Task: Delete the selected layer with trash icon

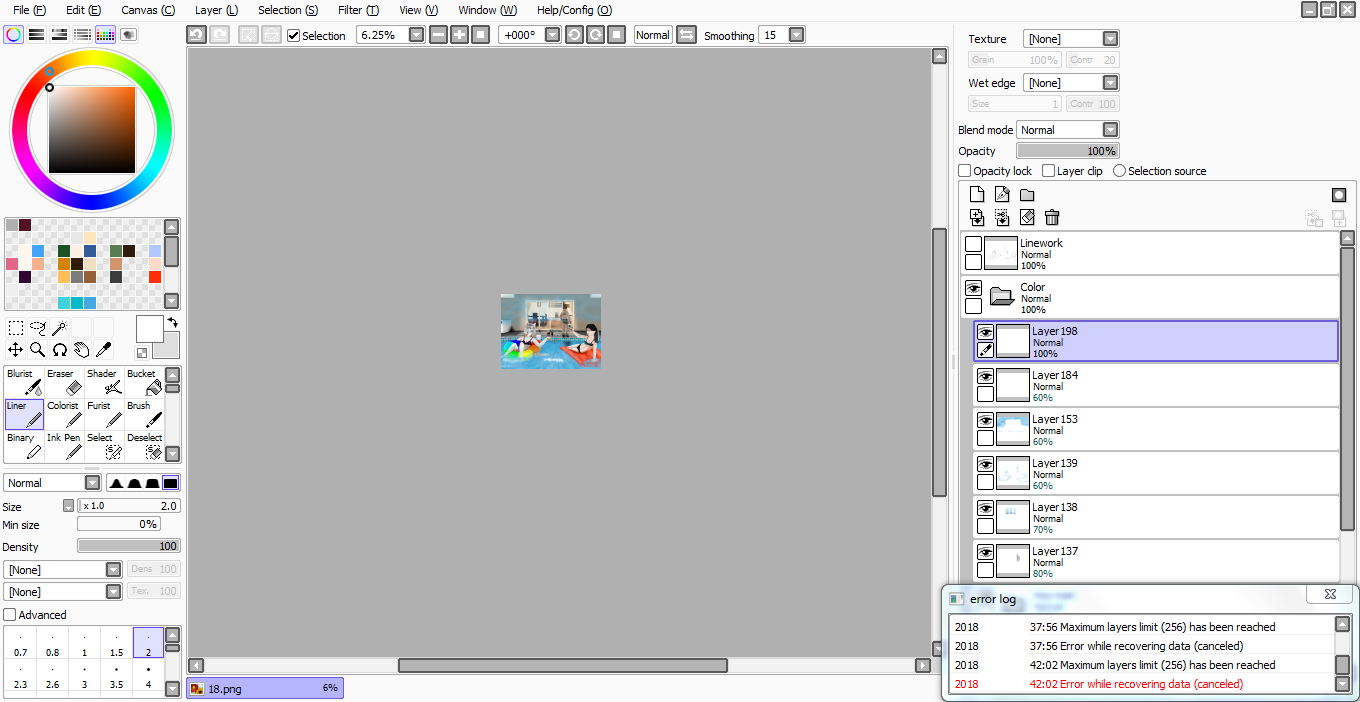Action: (1052, 217)
